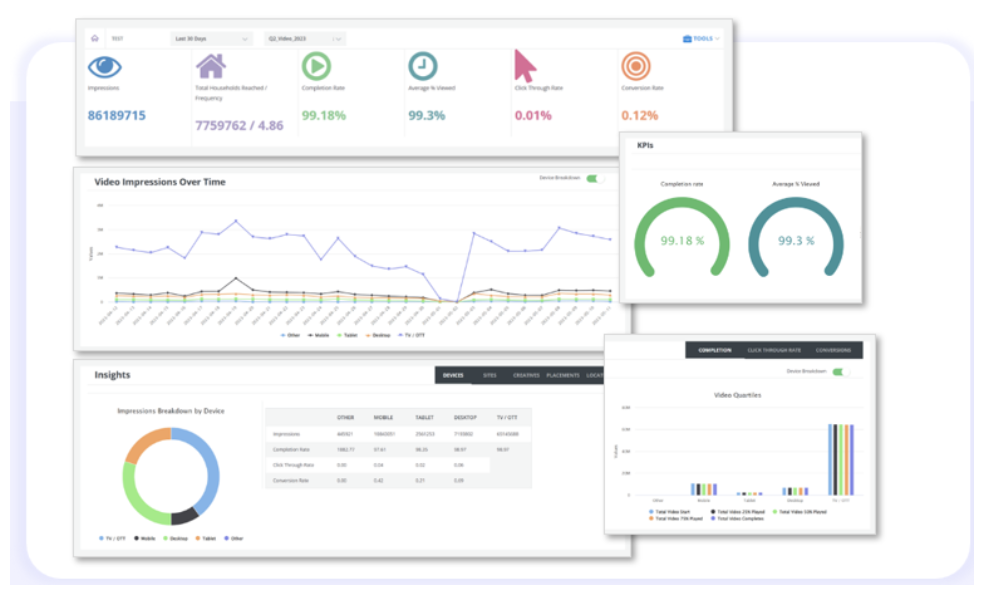The height and width of the screenshot is (600, 994).
Task: Switch to the Sites tab in Insights
Action: coord(488,375)
